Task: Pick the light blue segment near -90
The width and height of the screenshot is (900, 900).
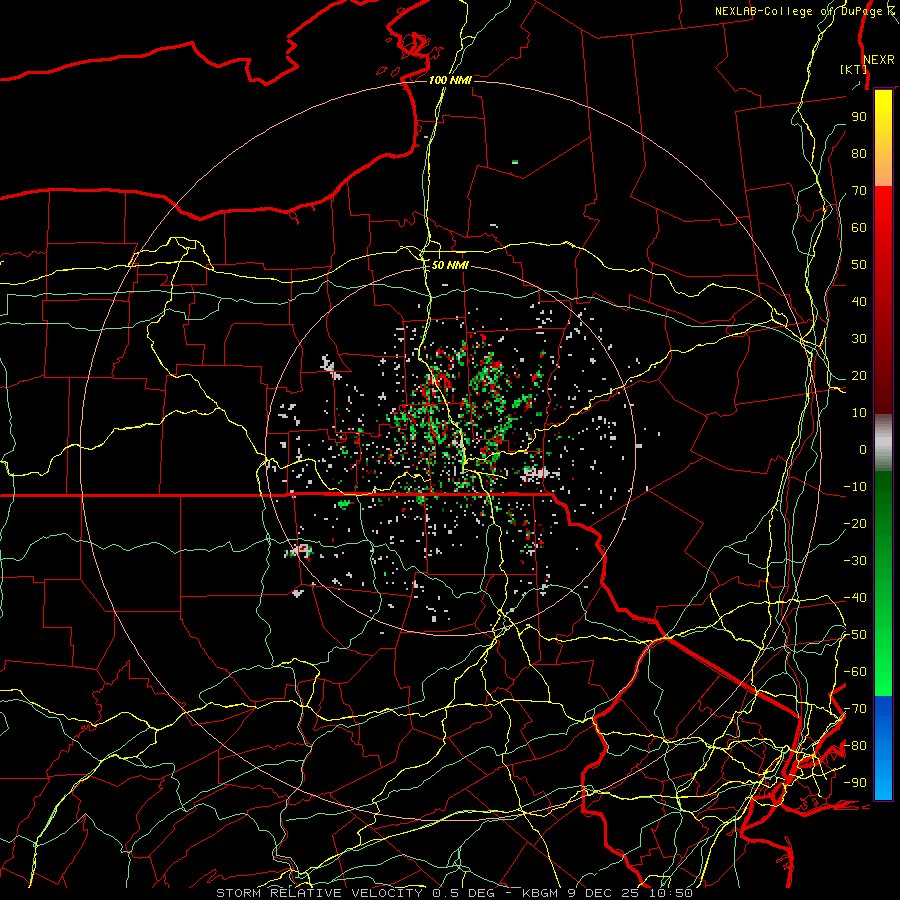Action: coord(883,783)
